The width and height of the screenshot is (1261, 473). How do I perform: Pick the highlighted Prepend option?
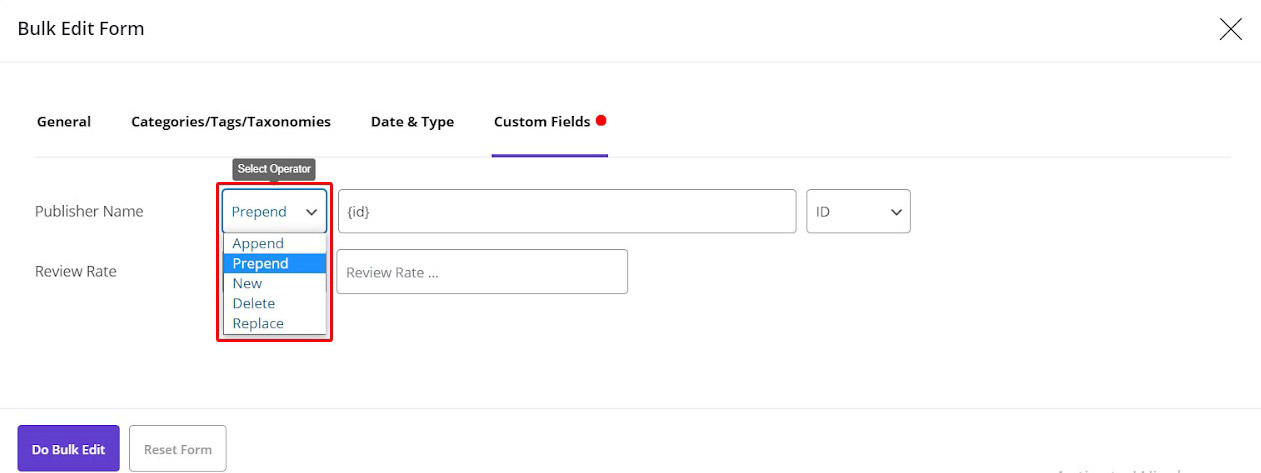click(x=260, y=264)
